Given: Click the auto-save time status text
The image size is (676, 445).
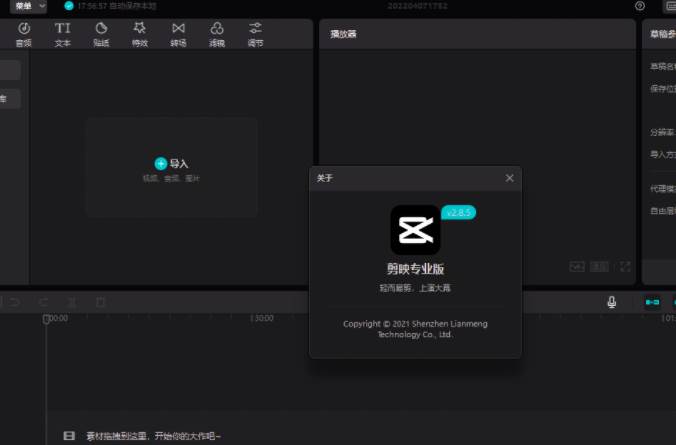Looking at the screenshot, I should click(117, 6).
